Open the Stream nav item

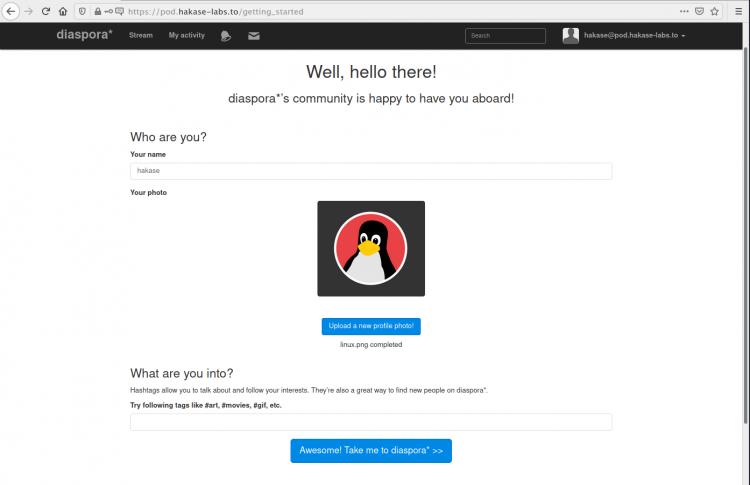(x=141, y=36)
